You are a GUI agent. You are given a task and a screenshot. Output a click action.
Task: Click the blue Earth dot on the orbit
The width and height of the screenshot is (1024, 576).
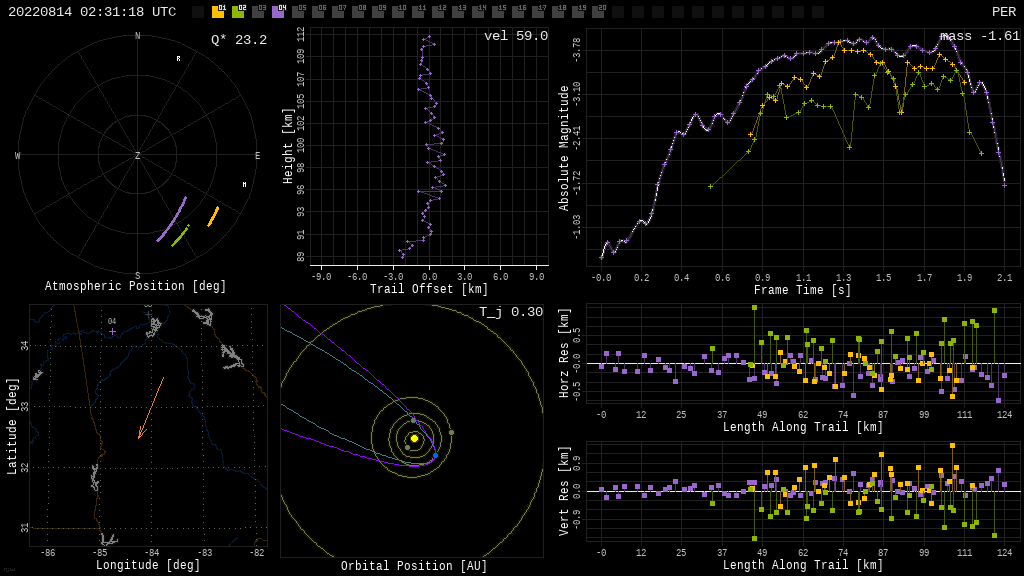click(435, 456)
